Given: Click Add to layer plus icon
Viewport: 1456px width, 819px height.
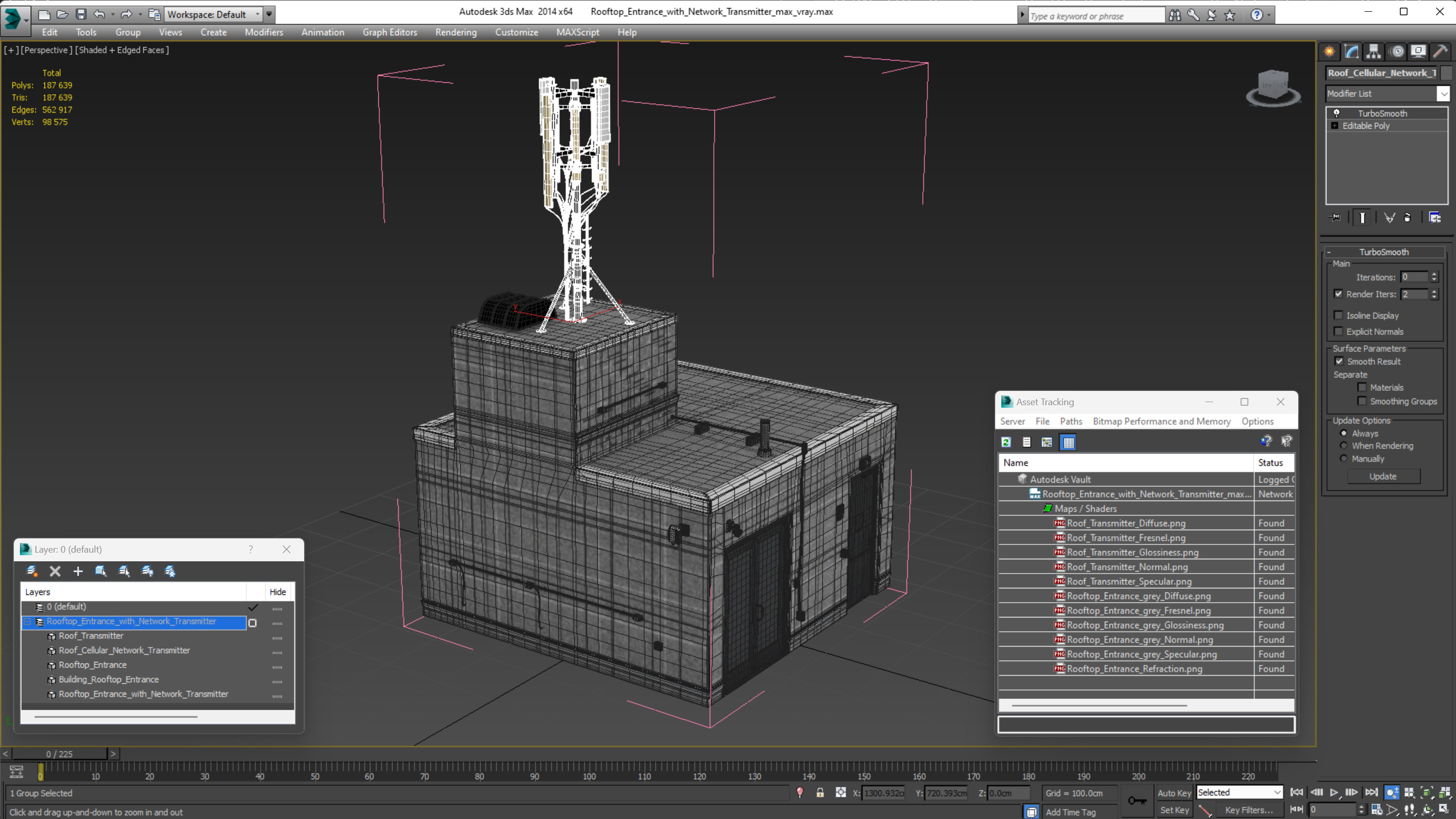Looking at the screenshot, I should (78, 571).
